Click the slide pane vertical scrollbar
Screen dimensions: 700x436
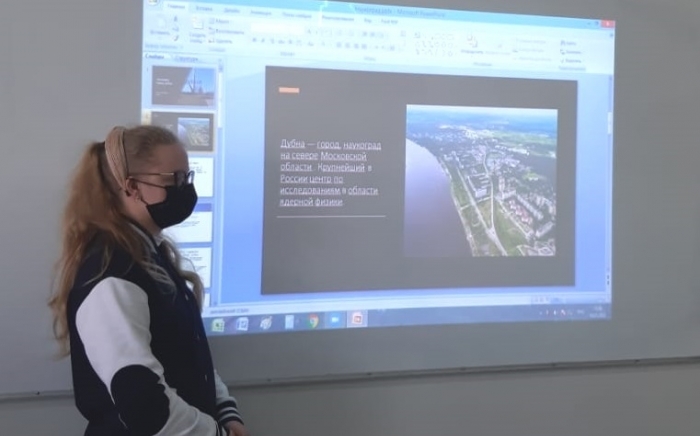(219, 183)
